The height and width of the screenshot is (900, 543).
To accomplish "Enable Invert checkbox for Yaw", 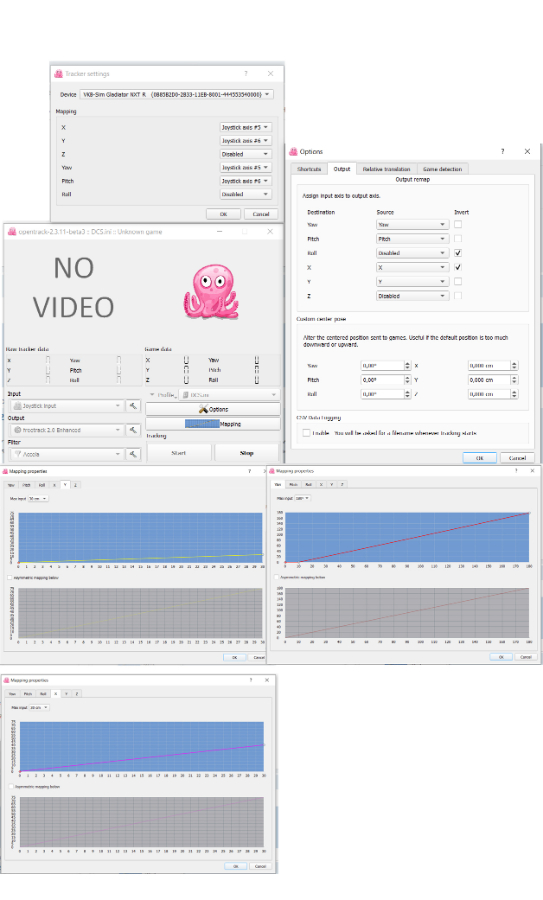I will (457, 224).
